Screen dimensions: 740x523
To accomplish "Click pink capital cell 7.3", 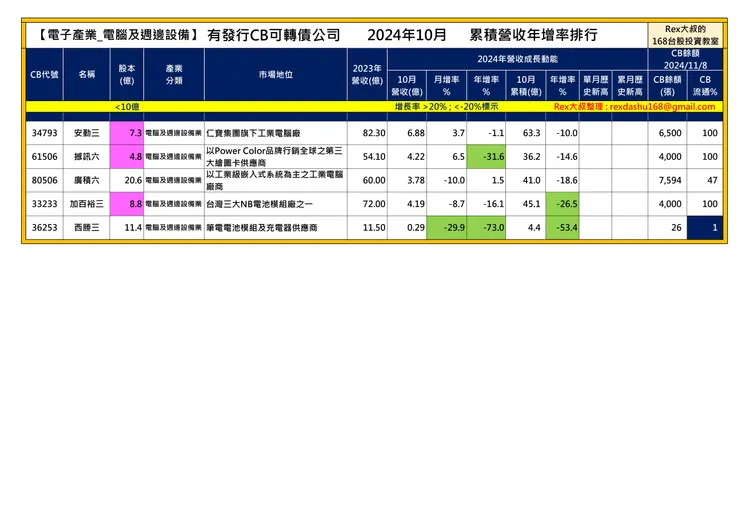I will [x=126, y=133].
